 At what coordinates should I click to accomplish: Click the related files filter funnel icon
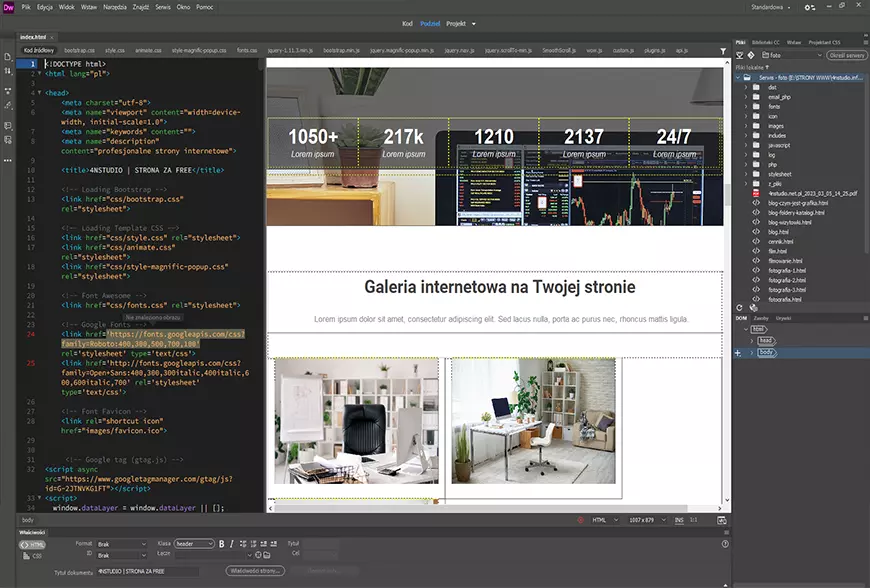(x=723, y=51)
